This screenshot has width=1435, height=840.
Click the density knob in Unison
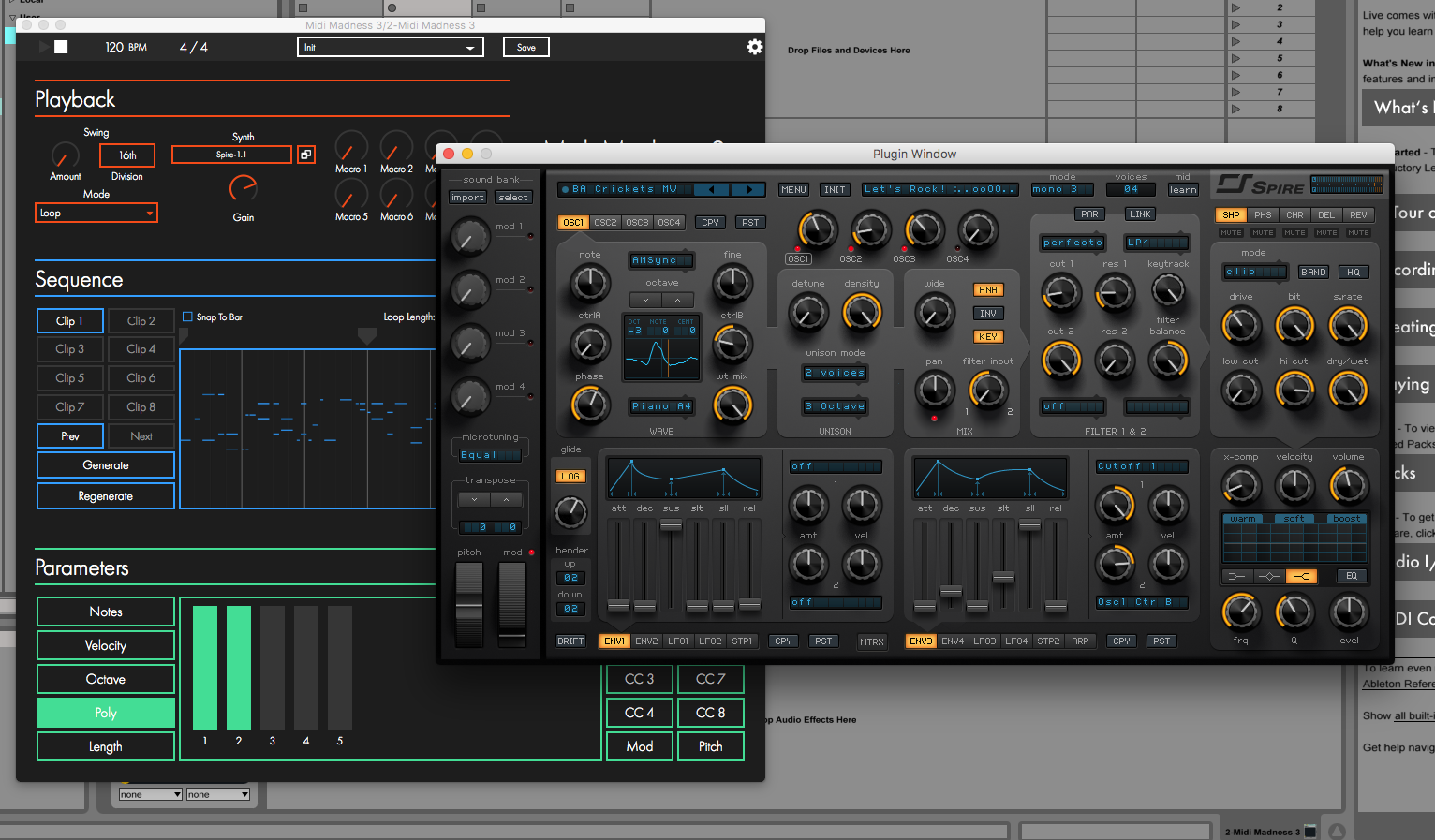point(862,313)
